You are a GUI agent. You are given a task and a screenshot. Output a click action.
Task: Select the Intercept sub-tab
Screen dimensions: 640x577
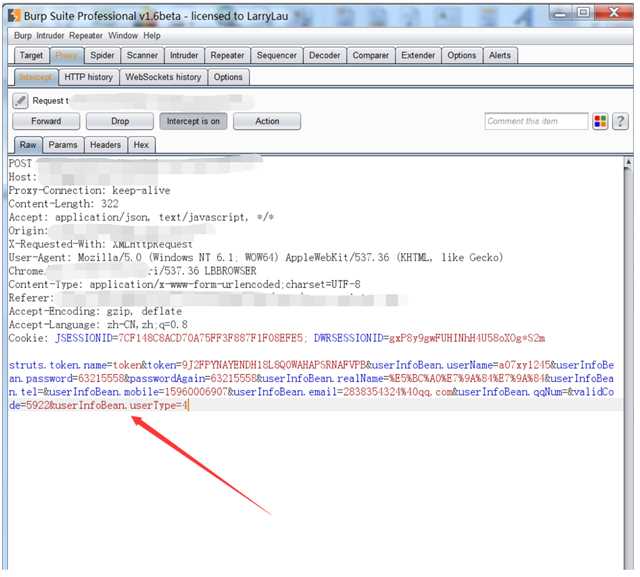[36, 77]
